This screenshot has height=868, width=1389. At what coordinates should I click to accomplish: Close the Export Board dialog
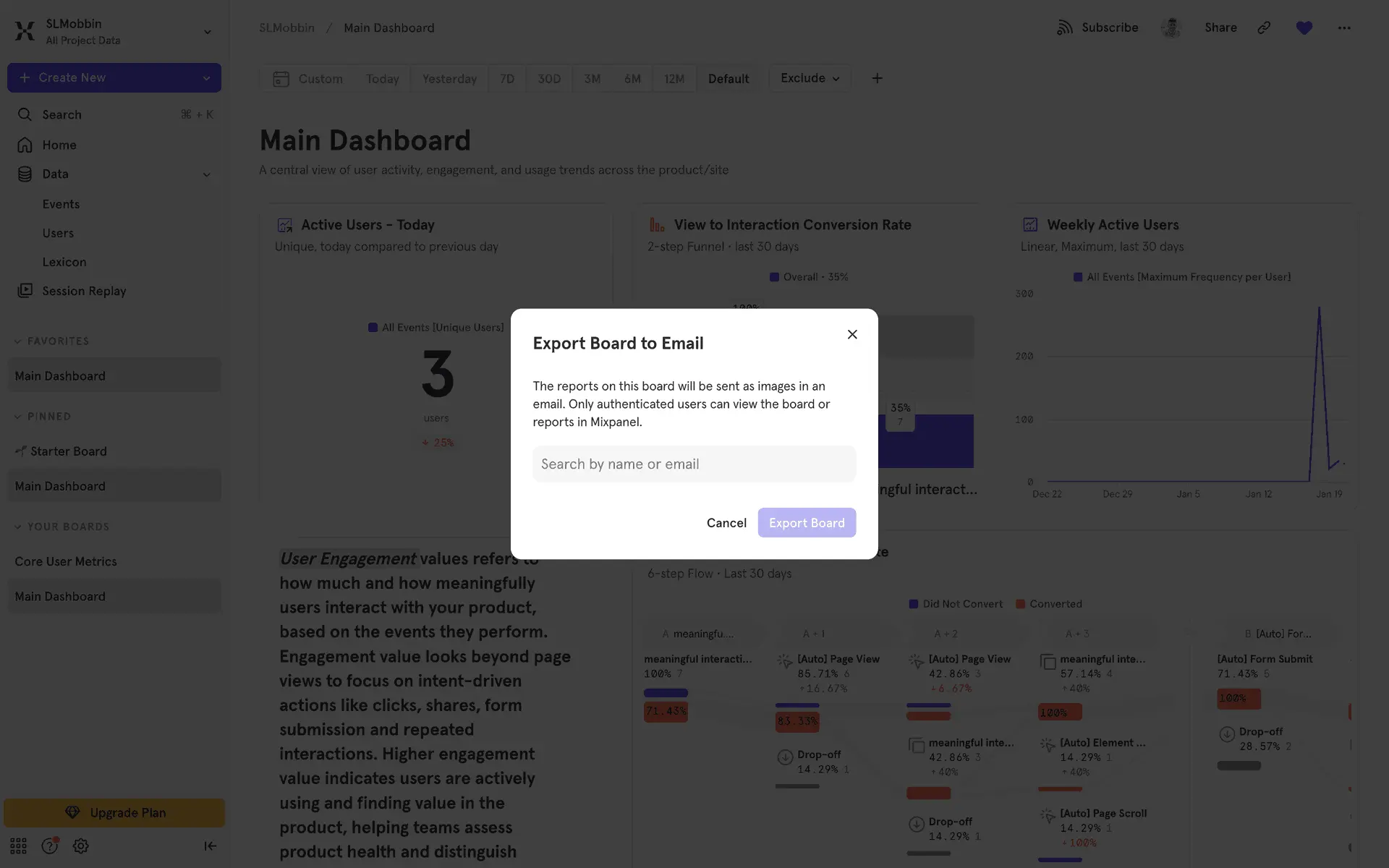[x=852, y=334]
